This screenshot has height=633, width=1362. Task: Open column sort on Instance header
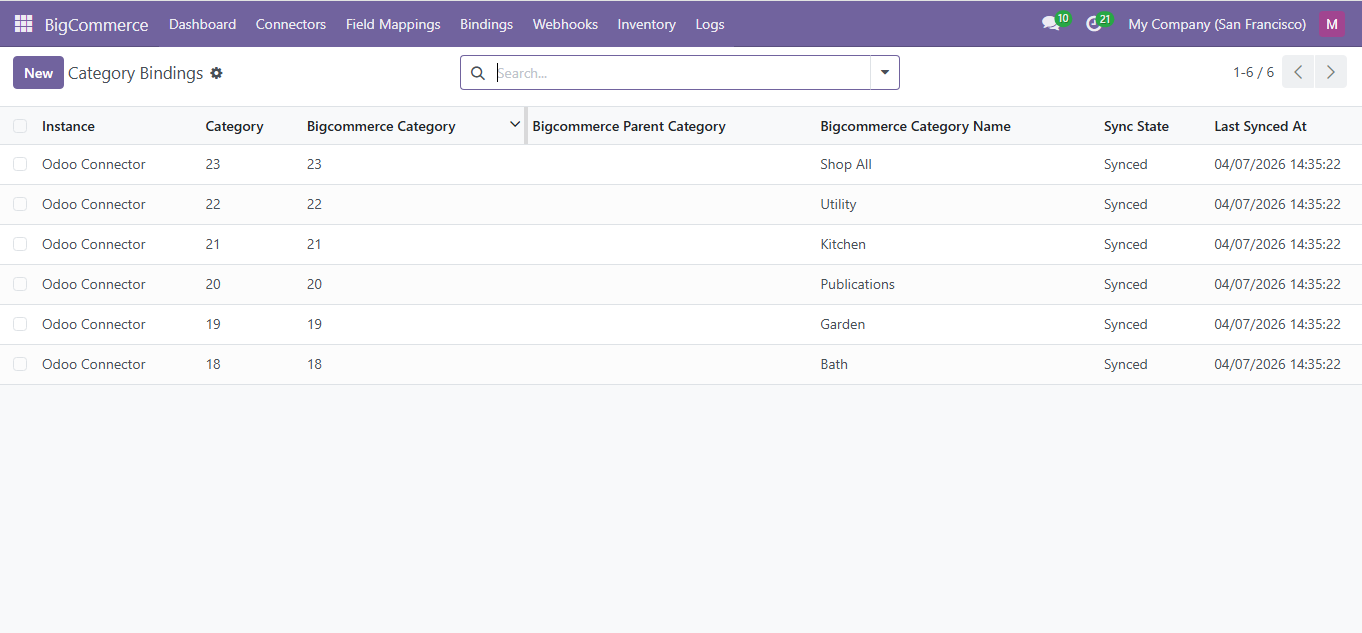68,125
